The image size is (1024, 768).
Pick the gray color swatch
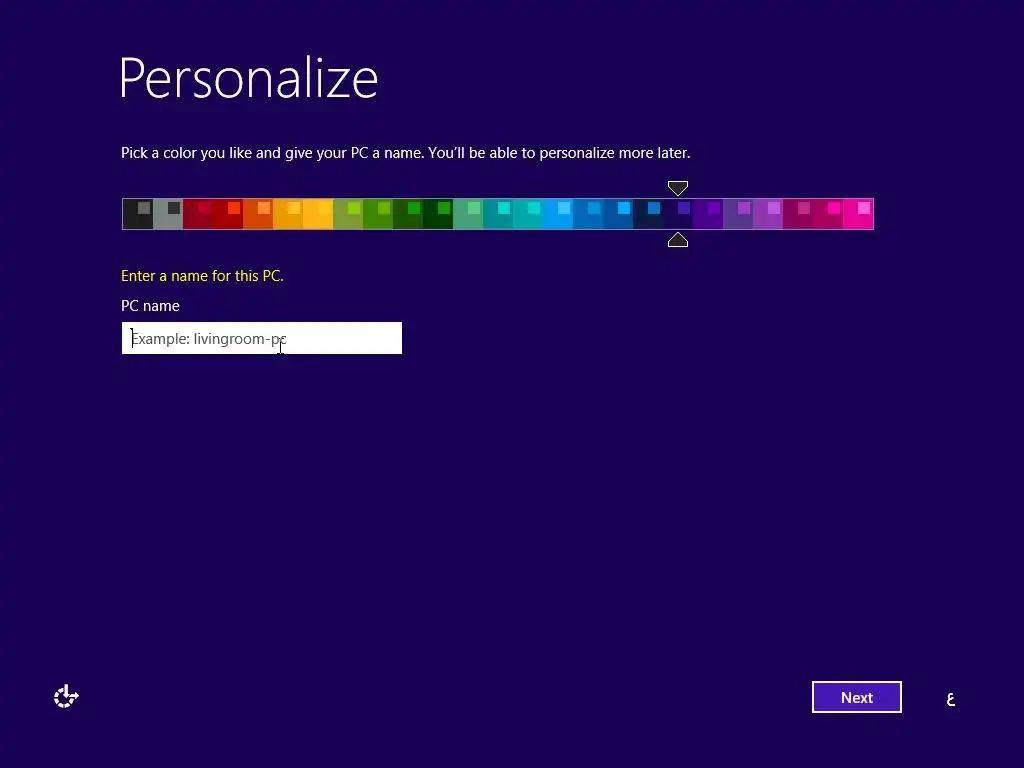[x=168, y=214]
